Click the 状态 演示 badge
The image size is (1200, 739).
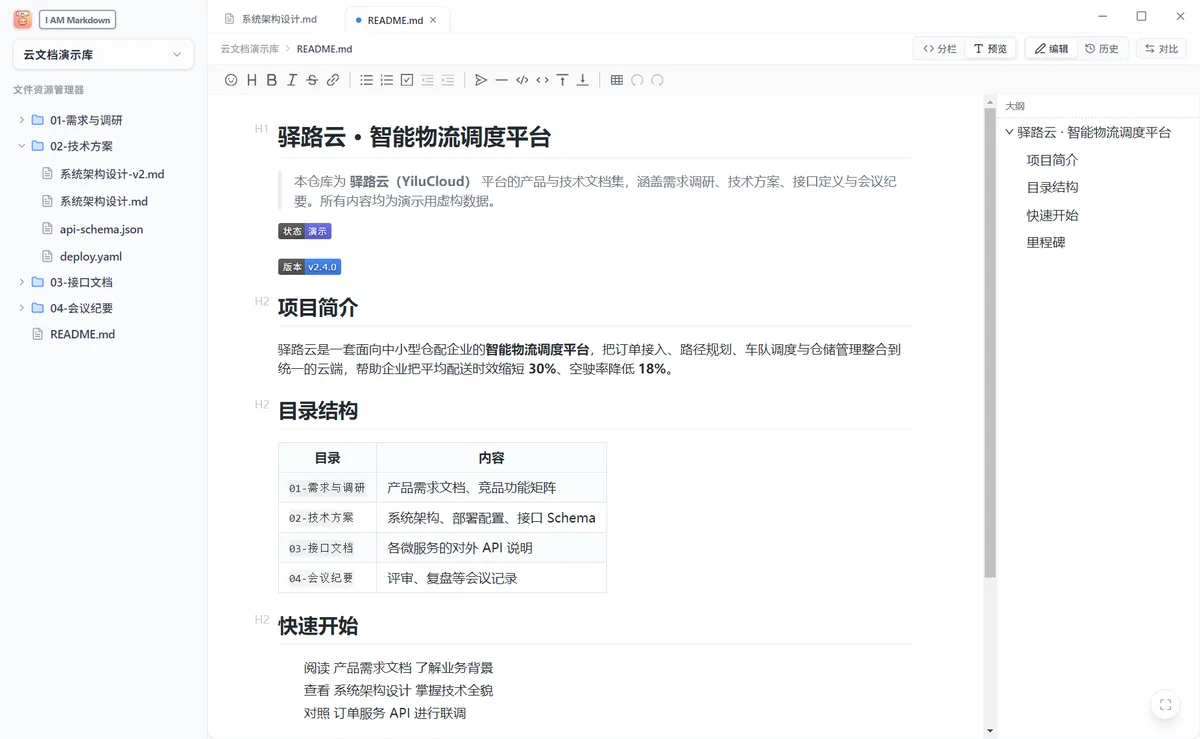pyautogui.click(x=304, y=231)
